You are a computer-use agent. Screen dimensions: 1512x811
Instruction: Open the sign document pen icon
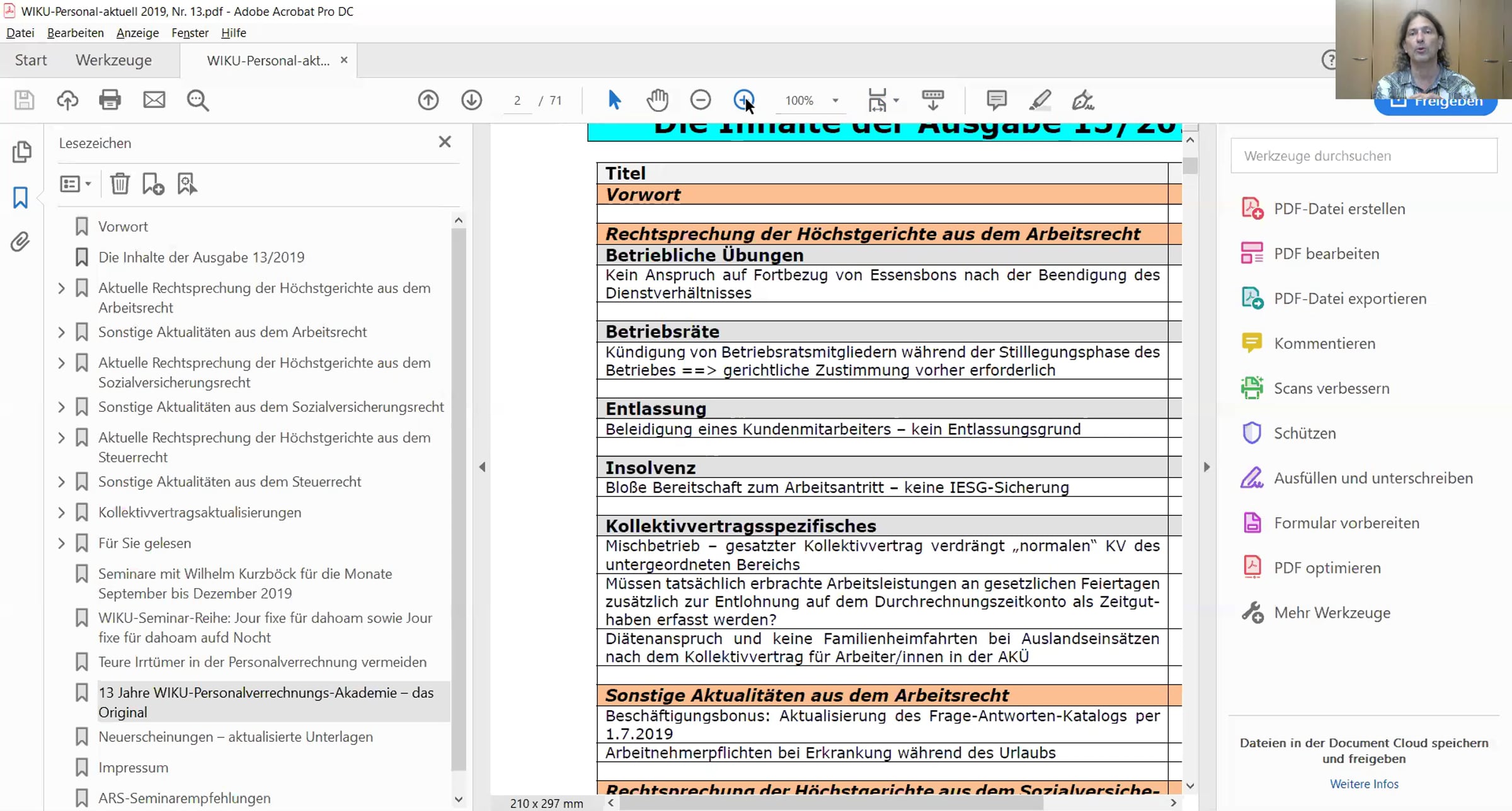pos(1083,100)
